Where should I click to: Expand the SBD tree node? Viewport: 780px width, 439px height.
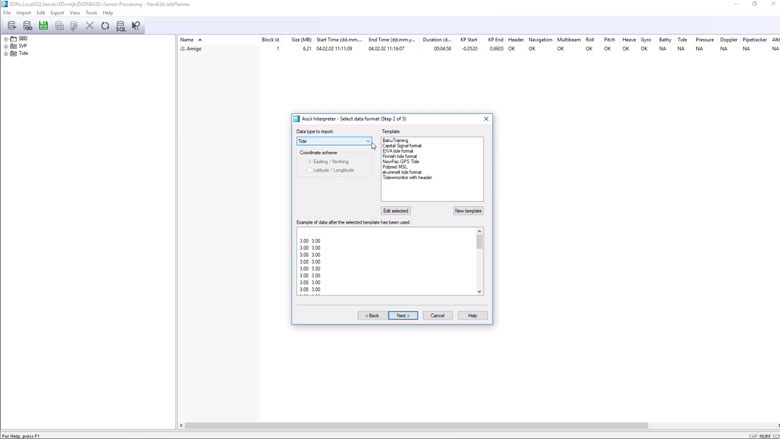tap(6, 39)
